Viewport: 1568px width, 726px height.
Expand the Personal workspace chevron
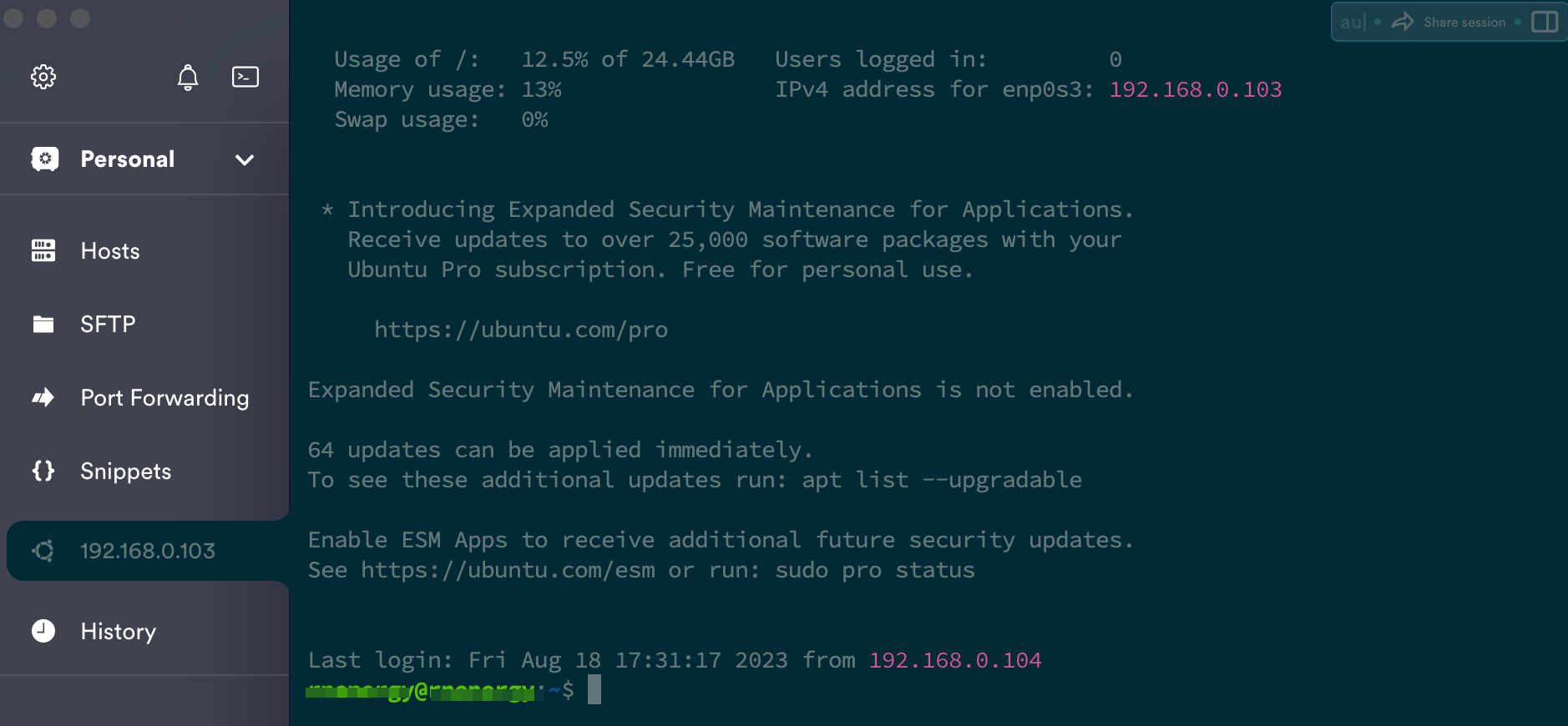244,159
